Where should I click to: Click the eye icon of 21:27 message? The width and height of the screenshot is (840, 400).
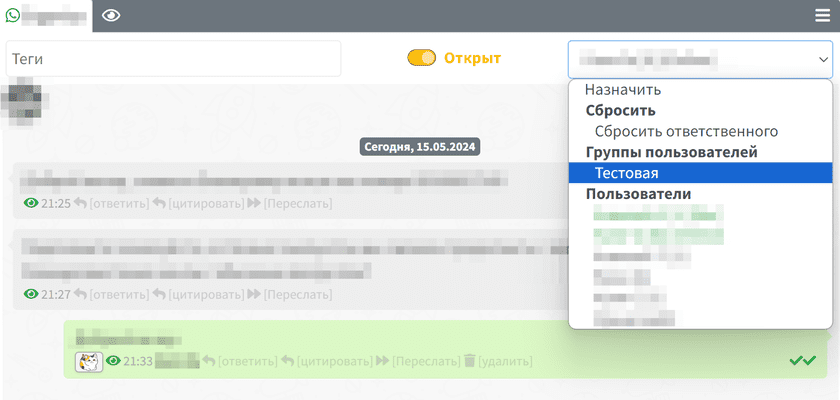point(32,294)
